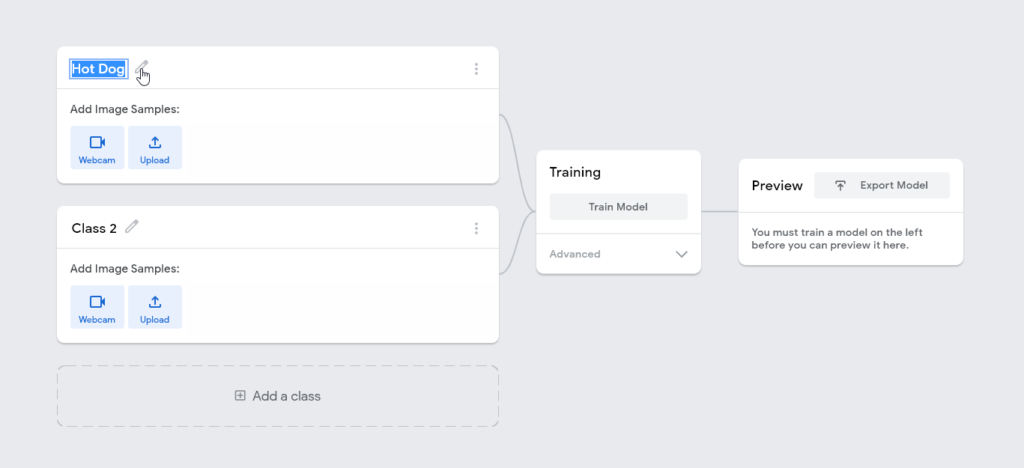Click the Export Model button text
Viewport: 1024px width, 468px height.
coord(894,185)
